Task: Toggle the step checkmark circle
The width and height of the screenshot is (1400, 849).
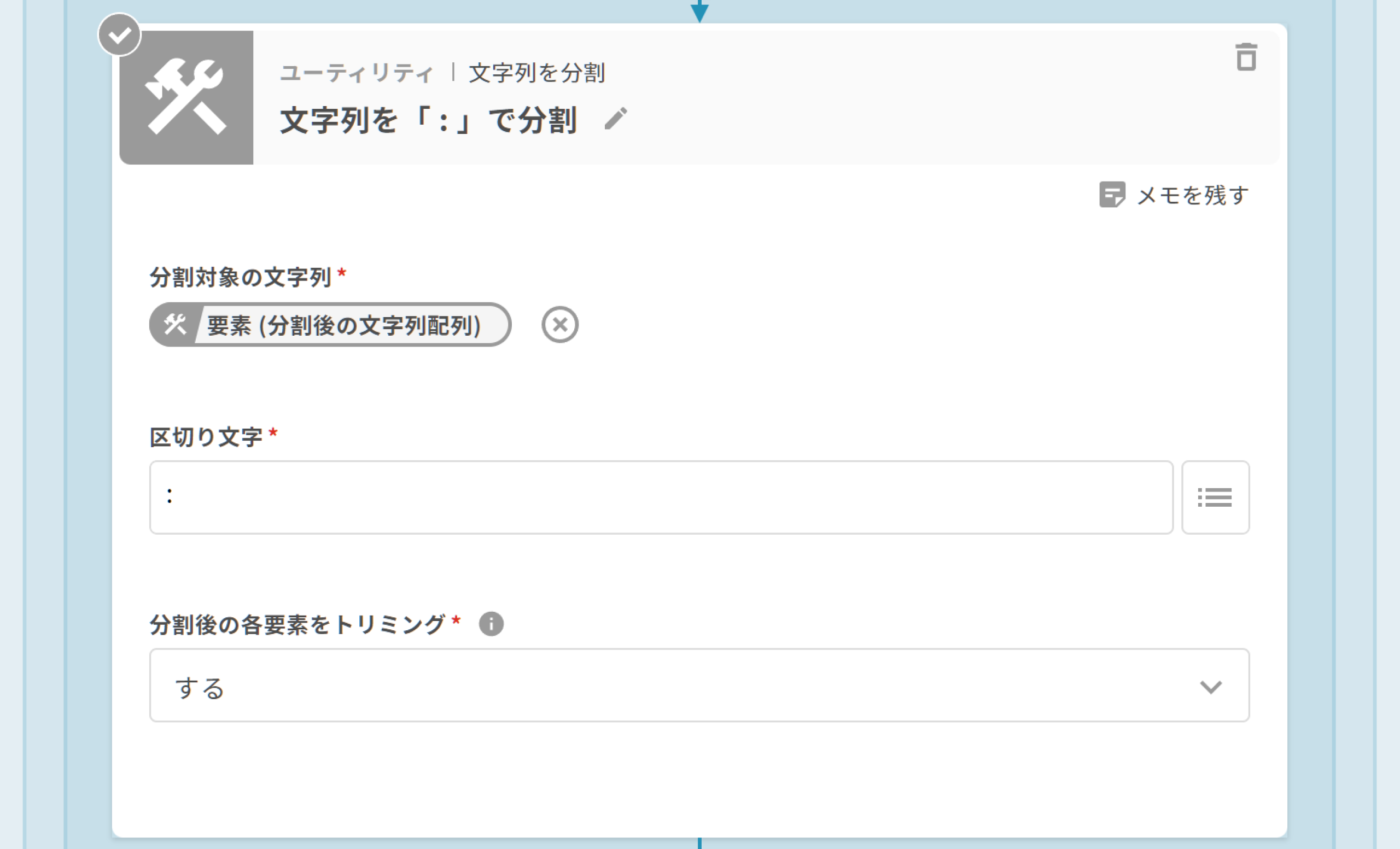Action: 119,35
